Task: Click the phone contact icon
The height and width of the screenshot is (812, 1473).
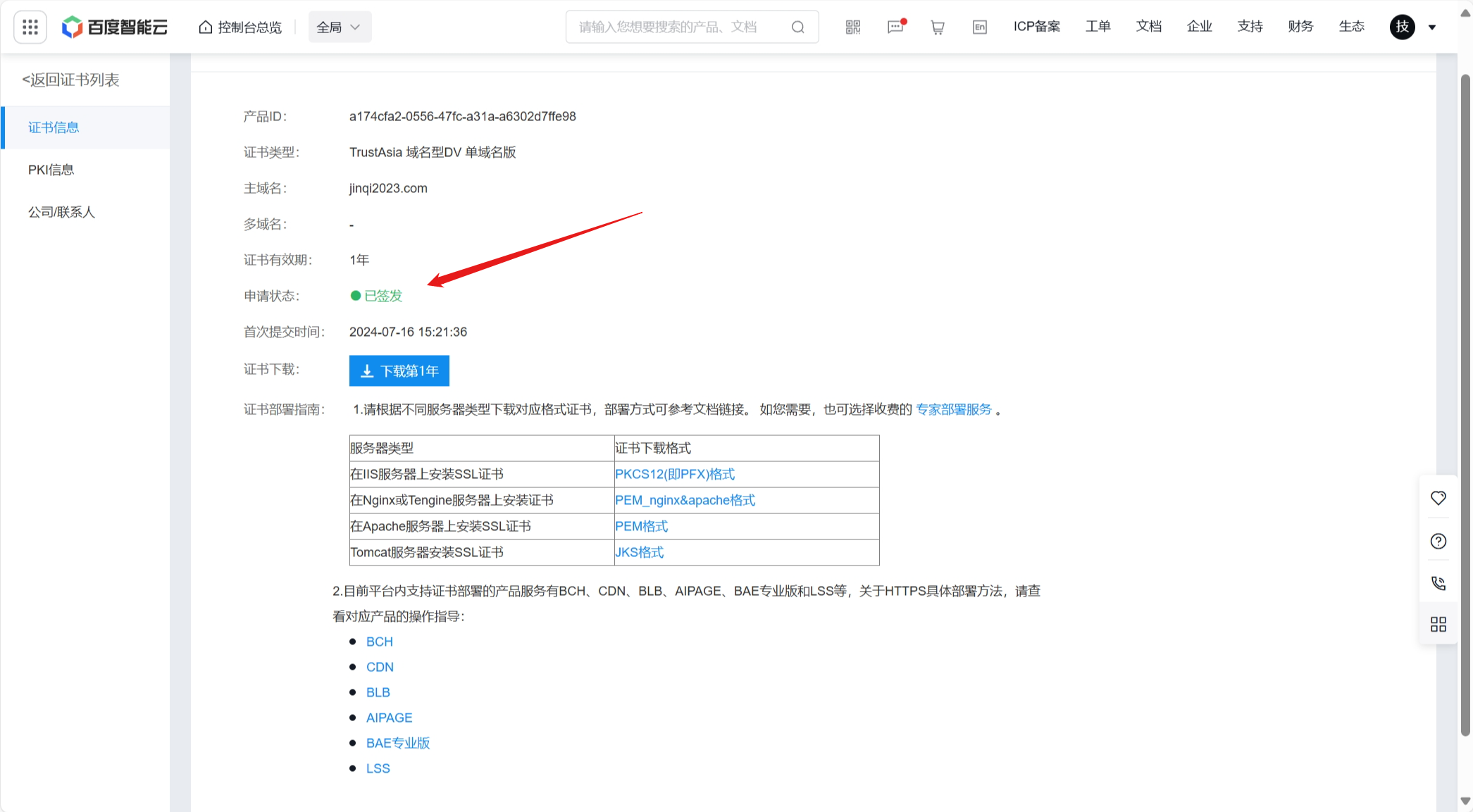Action: 1438,582
